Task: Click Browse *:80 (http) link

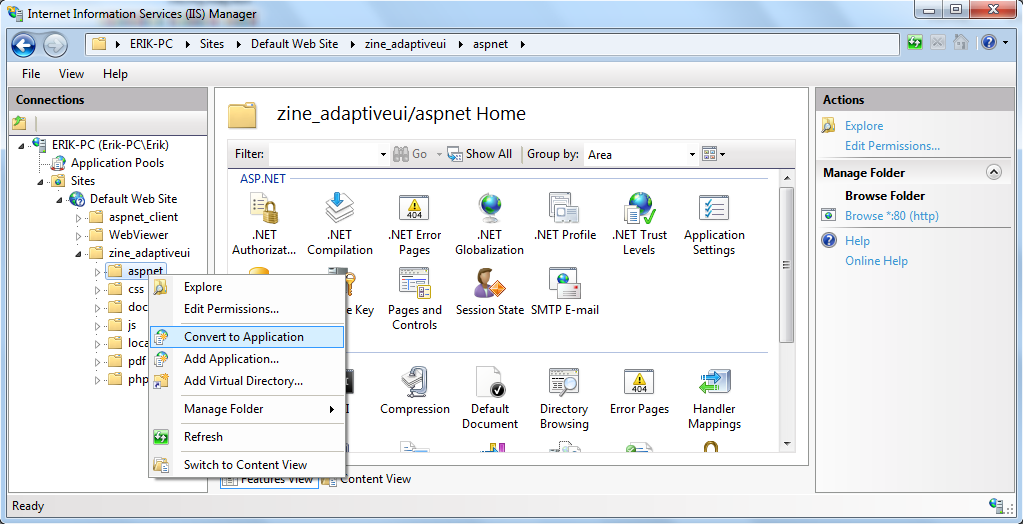Action: (891, 216)
